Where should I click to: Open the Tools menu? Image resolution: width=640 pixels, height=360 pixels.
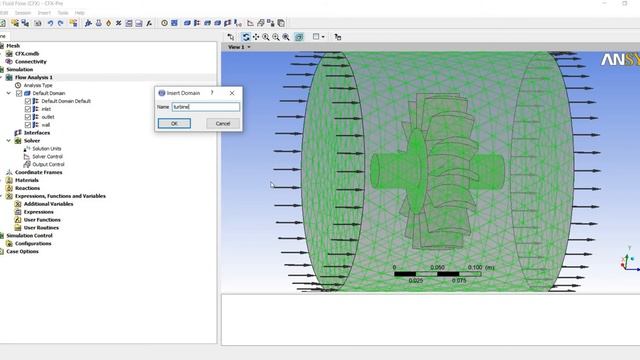pos(62,13)
